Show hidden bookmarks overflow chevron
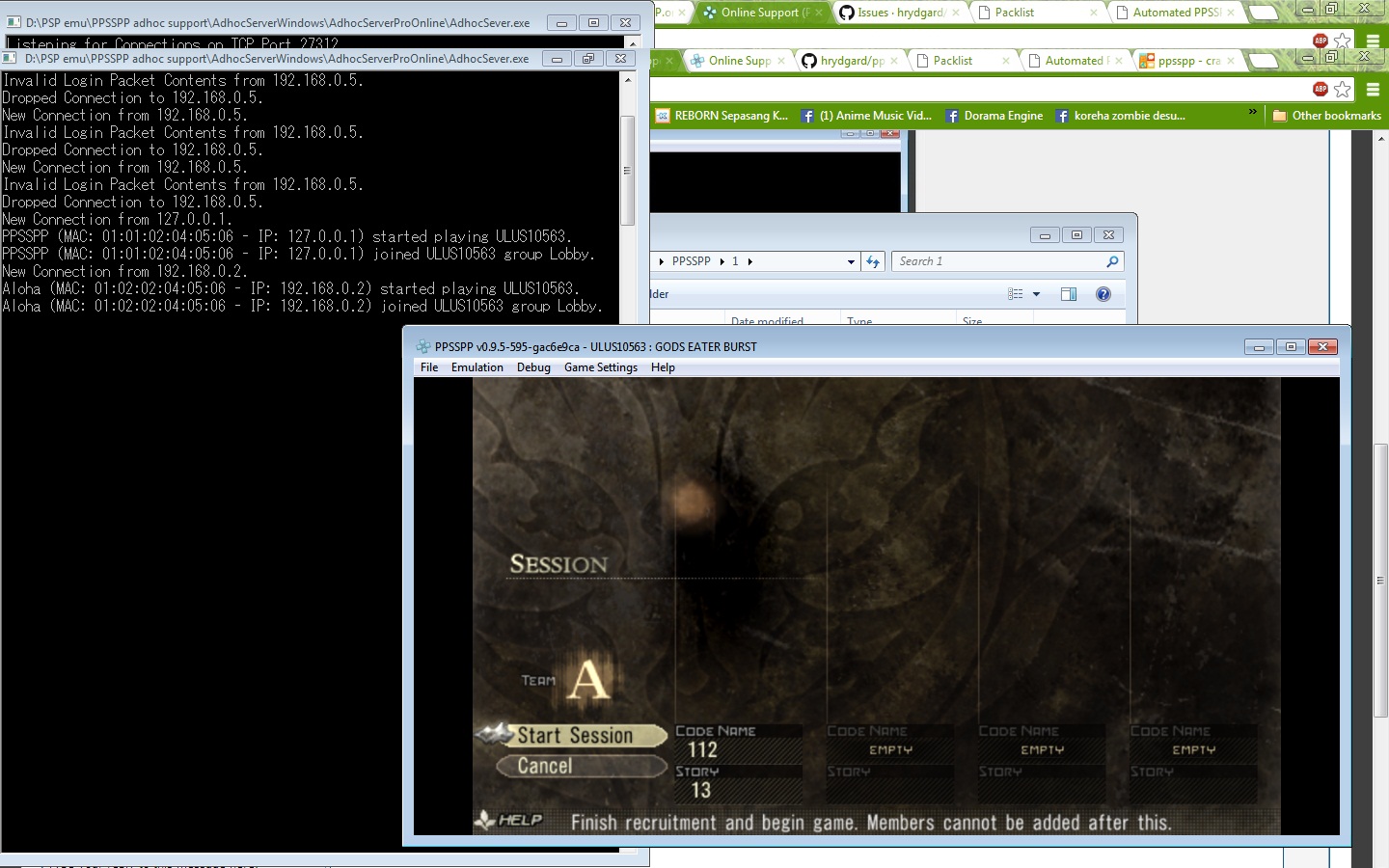This screenshot has height=868, width=1389. (x=1253, y=113)
